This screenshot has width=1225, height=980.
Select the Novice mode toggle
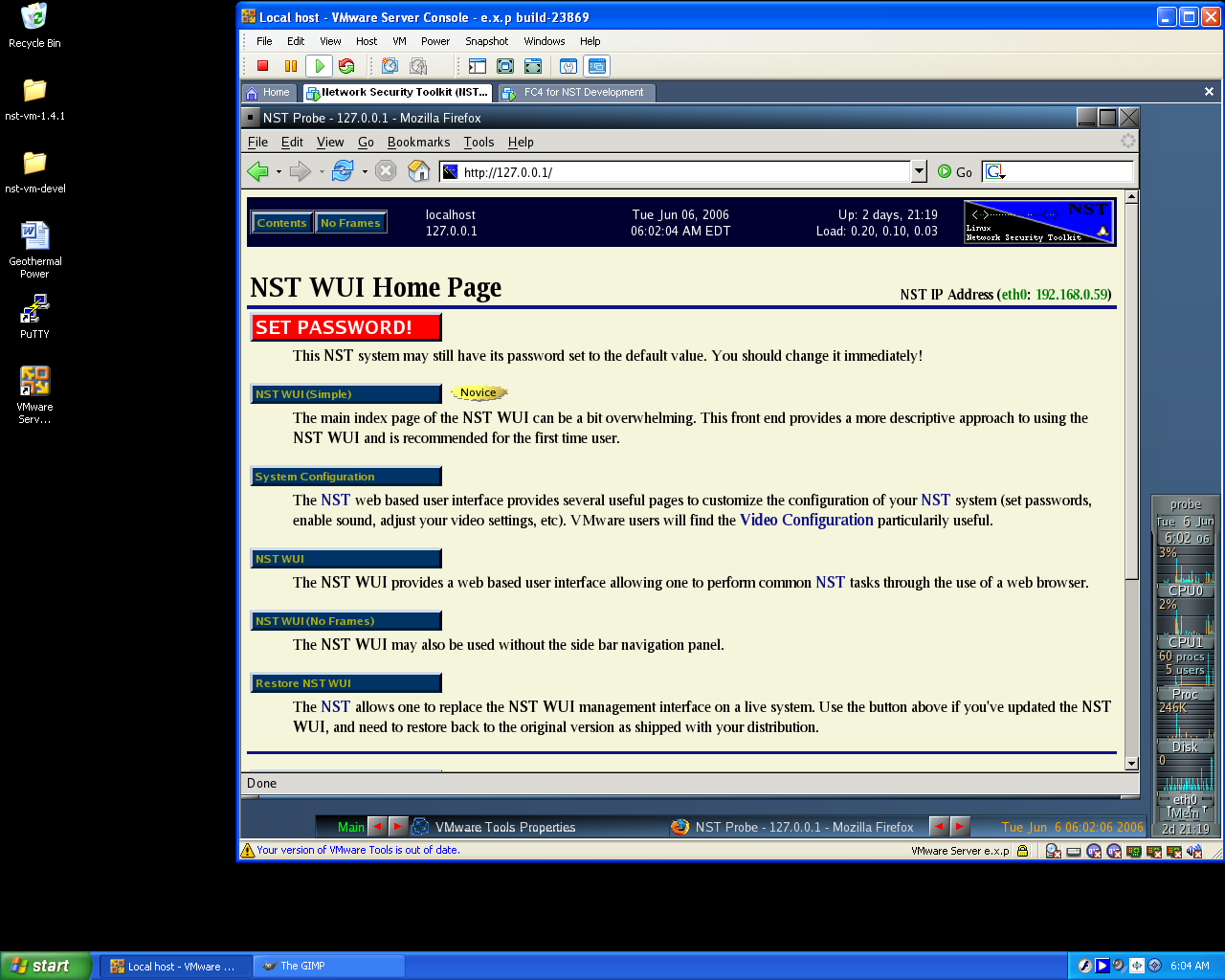(478, 392)
